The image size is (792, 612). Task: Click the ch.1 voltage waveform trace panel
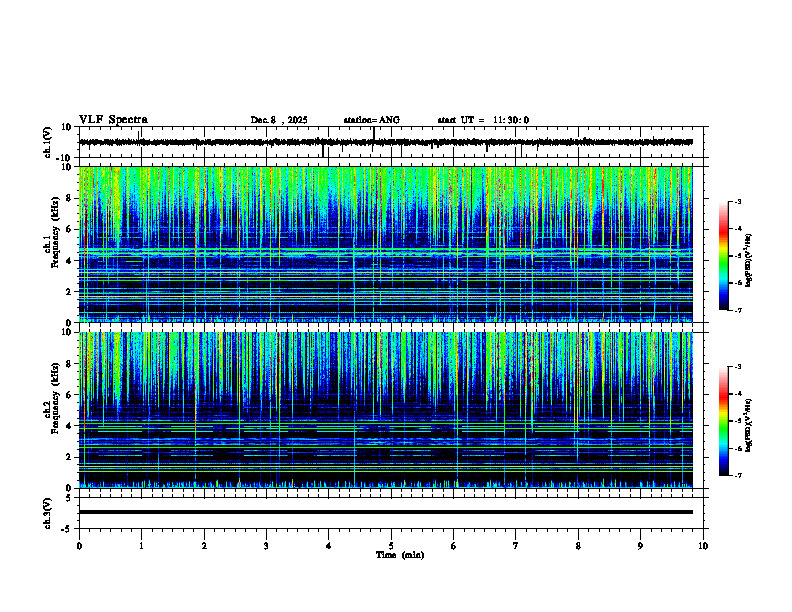(393, 142)
